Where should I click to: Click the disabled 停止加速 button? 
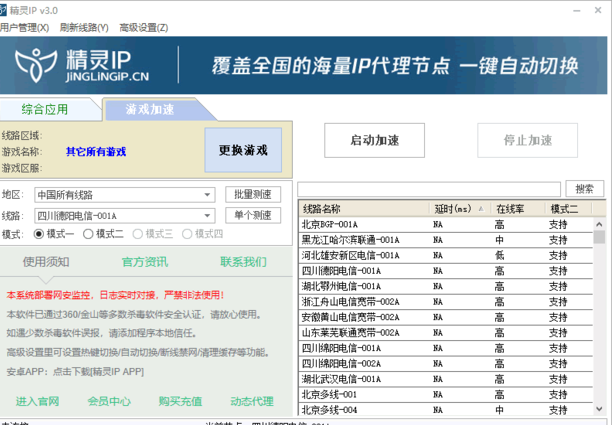pos(527,140)
